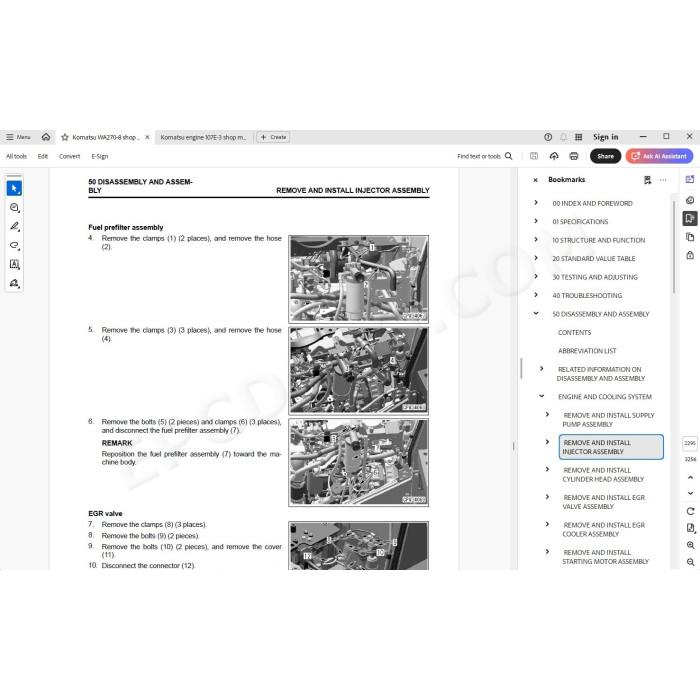This screenshot has width=700, height=700.
Task: Select the arrow selection tool
Action: pyautogui.click(x=14, y=188)
